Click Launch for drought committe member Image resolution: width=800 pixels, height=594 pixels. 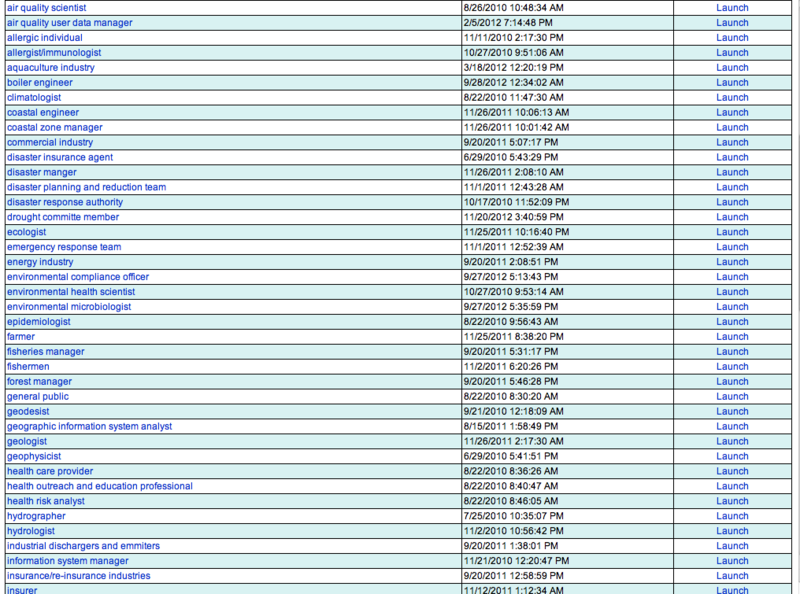click(732, 217)
